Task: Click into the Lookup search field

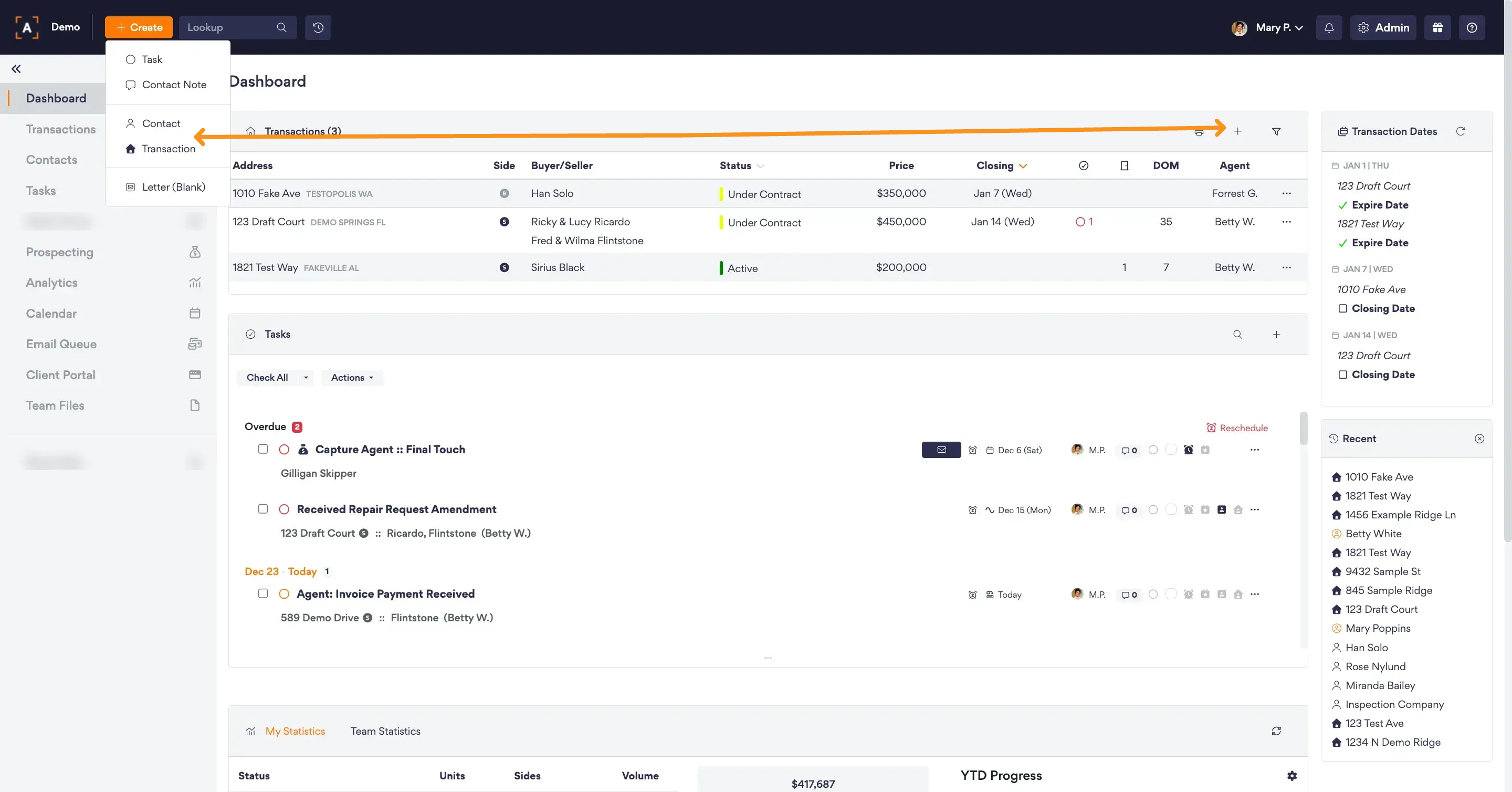Action: [x=229, y=28]
